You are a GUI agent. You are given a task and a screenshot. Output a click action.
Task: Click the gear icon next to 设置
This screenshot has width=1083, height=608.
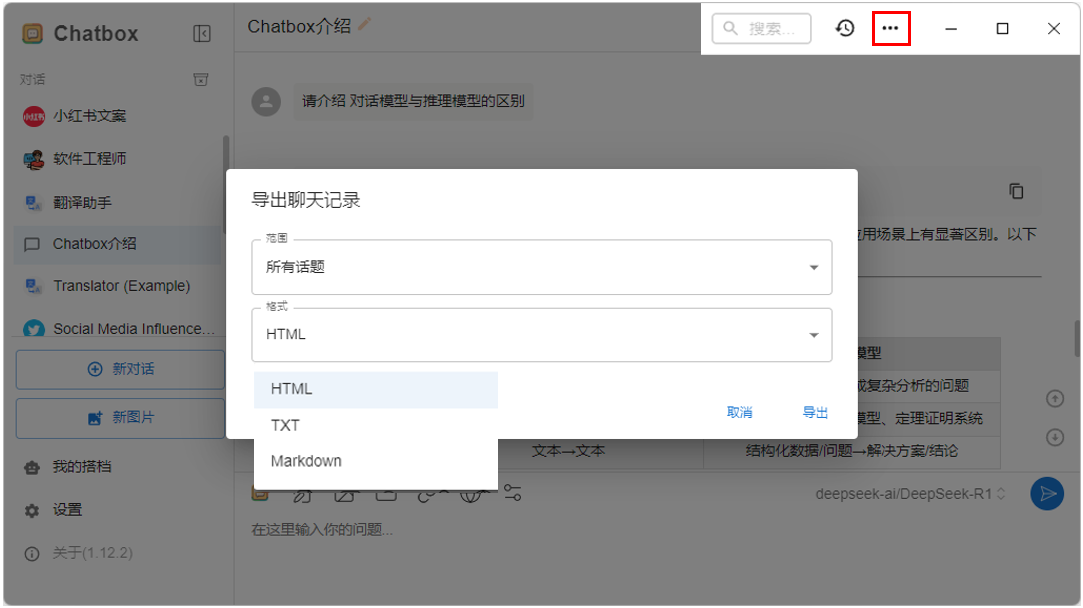pos(32,511)
